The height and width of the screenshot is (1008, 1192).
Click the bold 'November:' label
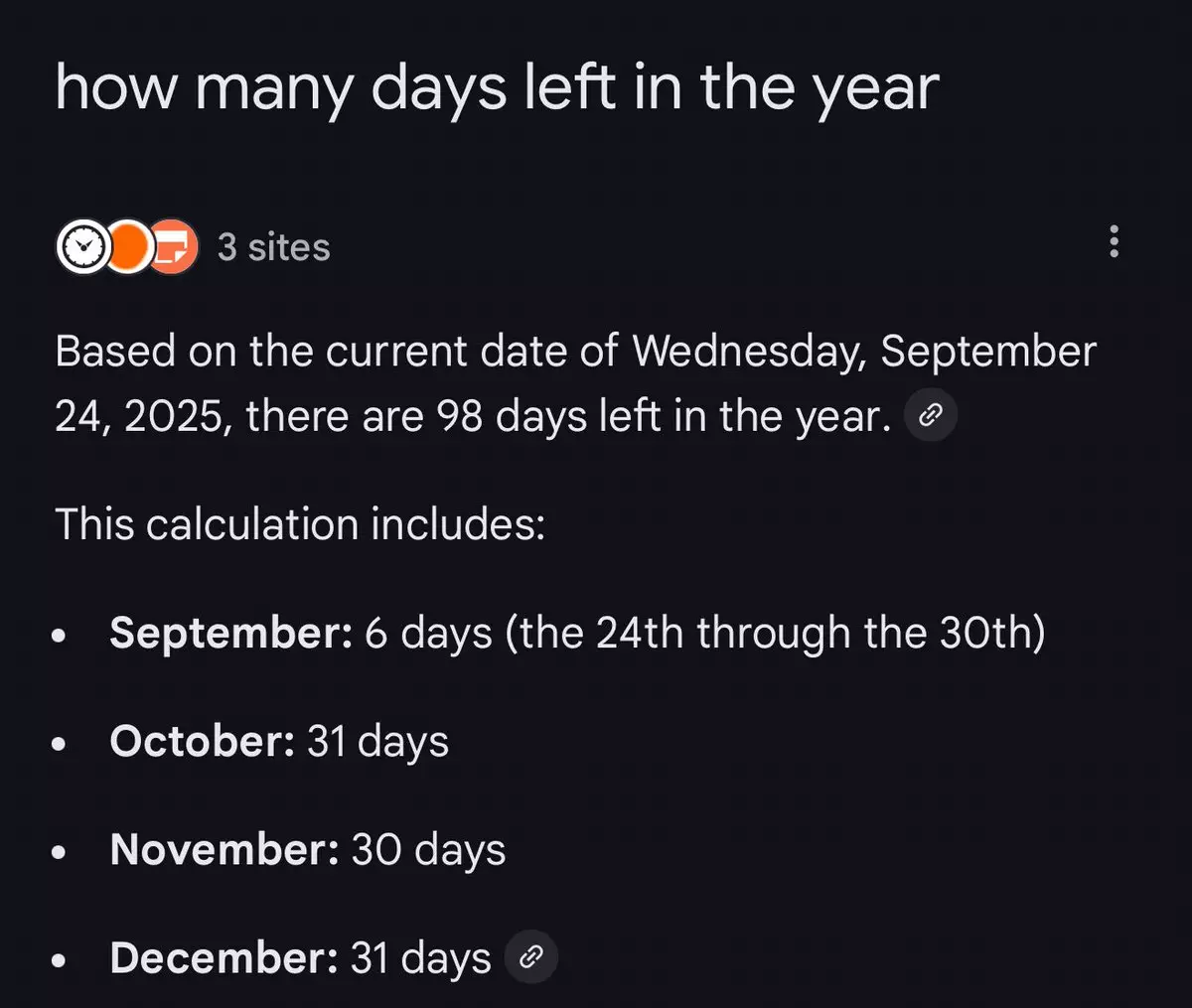click(x=224, y=849)
